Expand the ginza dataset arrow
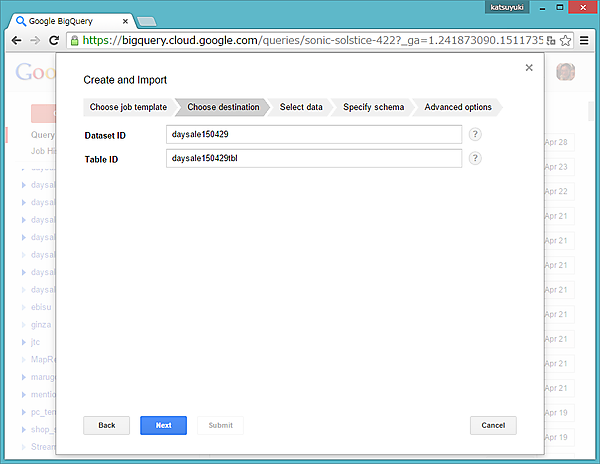Image resolution: width=600 pixels, height=464 pixels. [24, 325]
